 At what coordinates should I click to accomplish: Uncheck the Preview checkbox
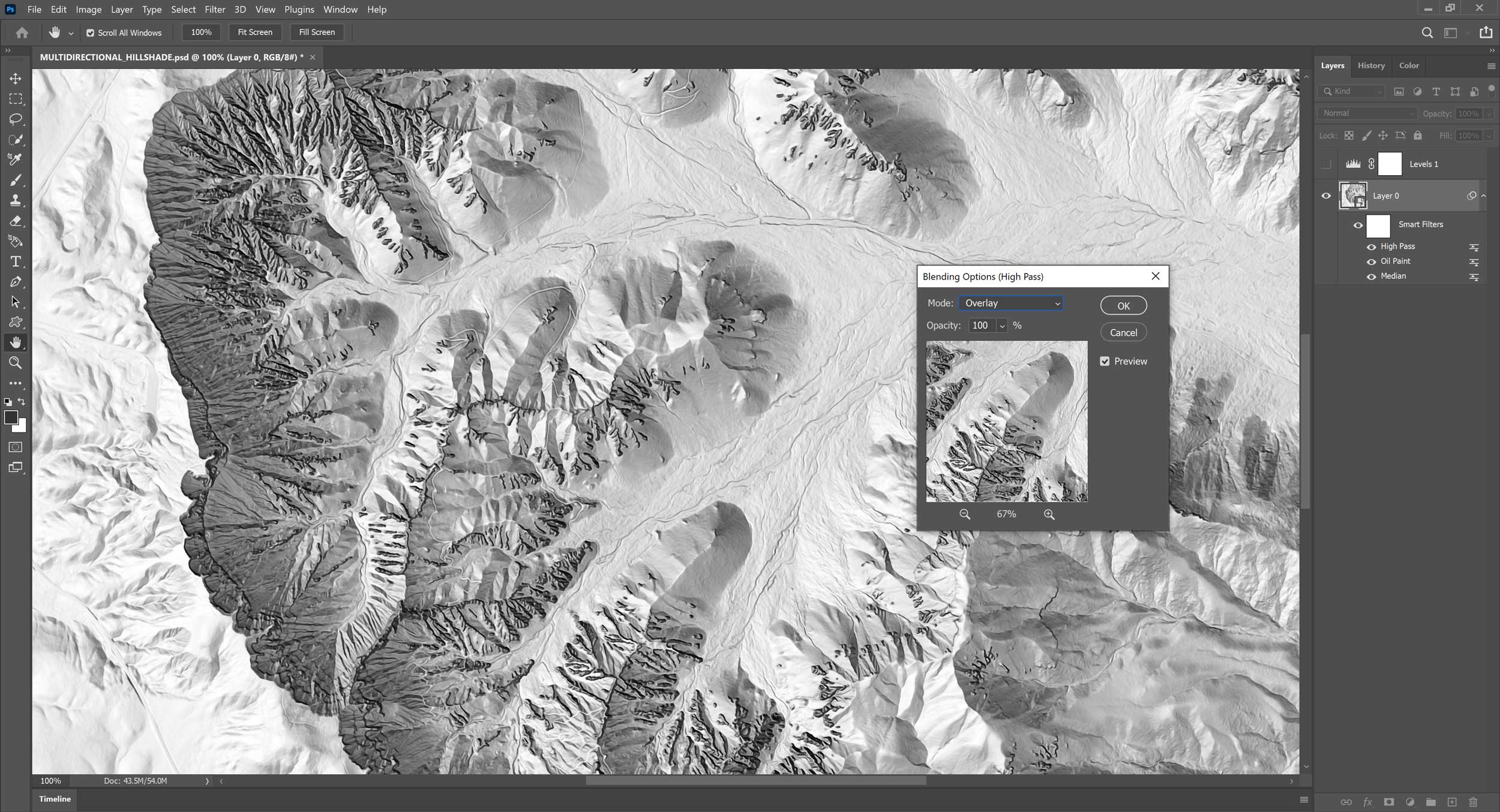(1105, 360)
